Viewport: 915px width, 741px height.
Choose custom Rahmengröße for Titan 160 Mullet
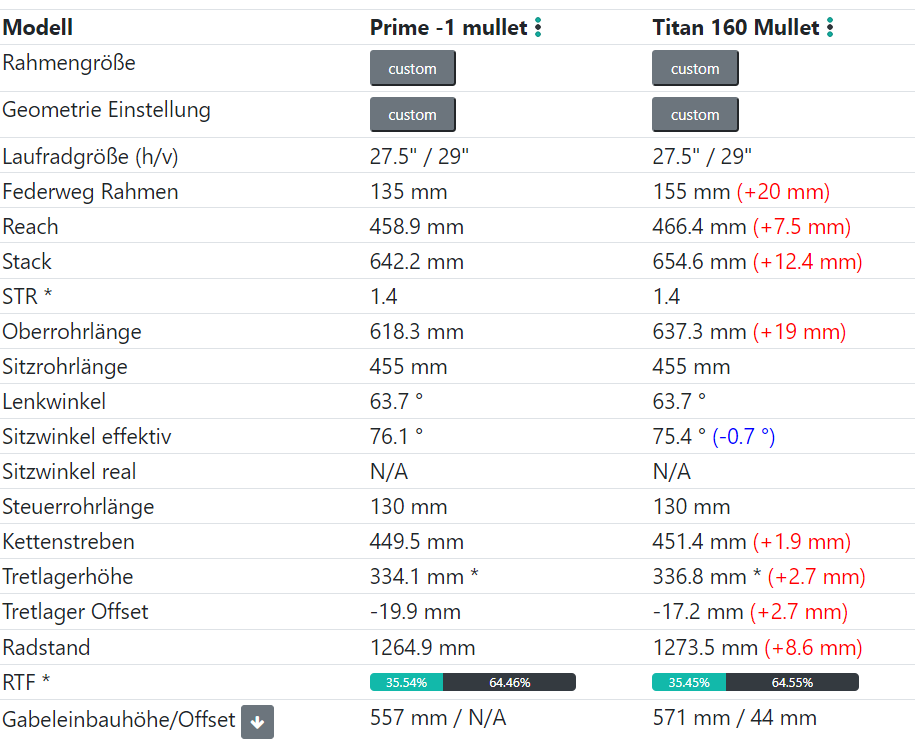pyautogui.click(x=695, y=69)
